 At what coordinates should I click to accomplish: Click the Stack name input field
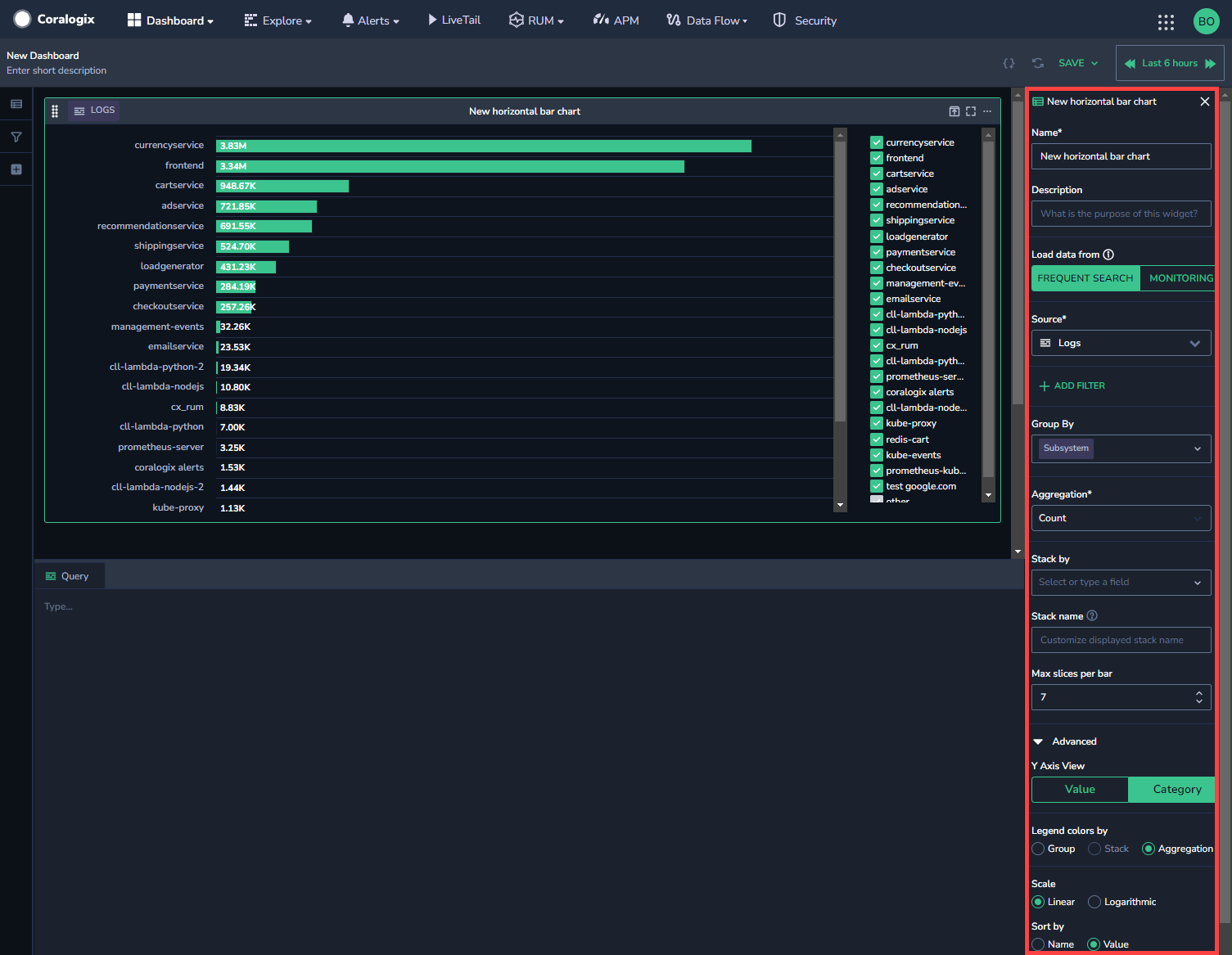1121,640
